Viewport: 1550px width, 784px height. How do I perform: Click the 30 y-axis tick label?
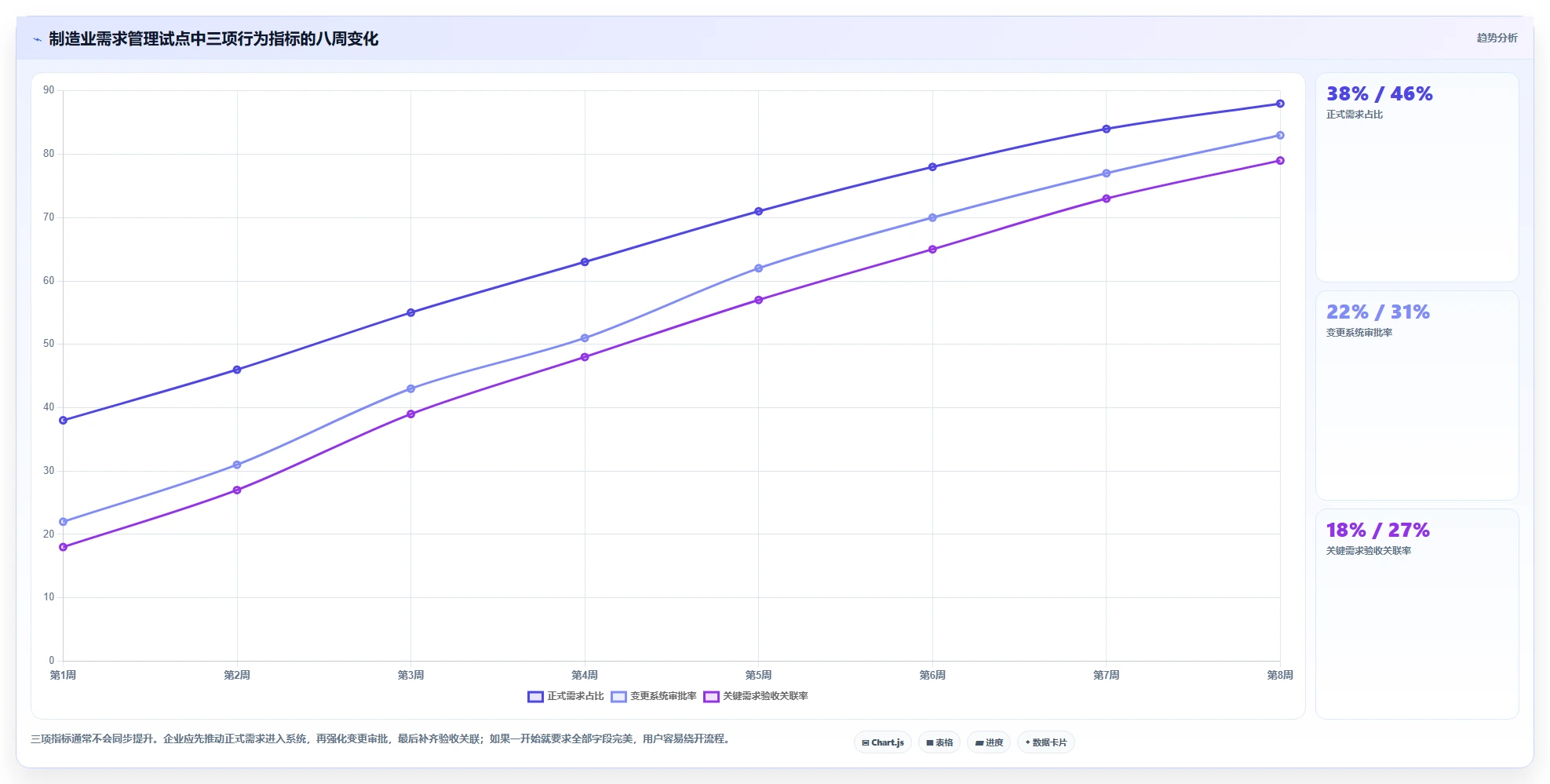[x=49, y=471]
